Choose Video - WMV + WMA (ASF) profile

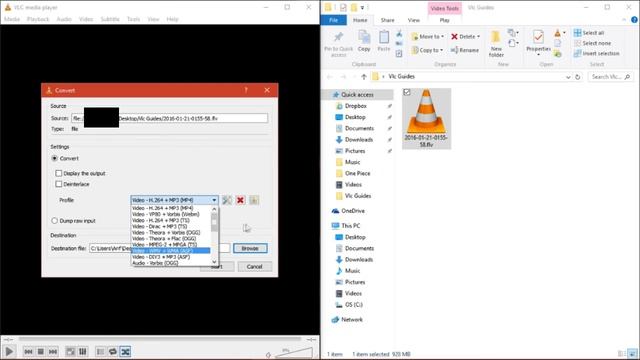tap(171, 251)
